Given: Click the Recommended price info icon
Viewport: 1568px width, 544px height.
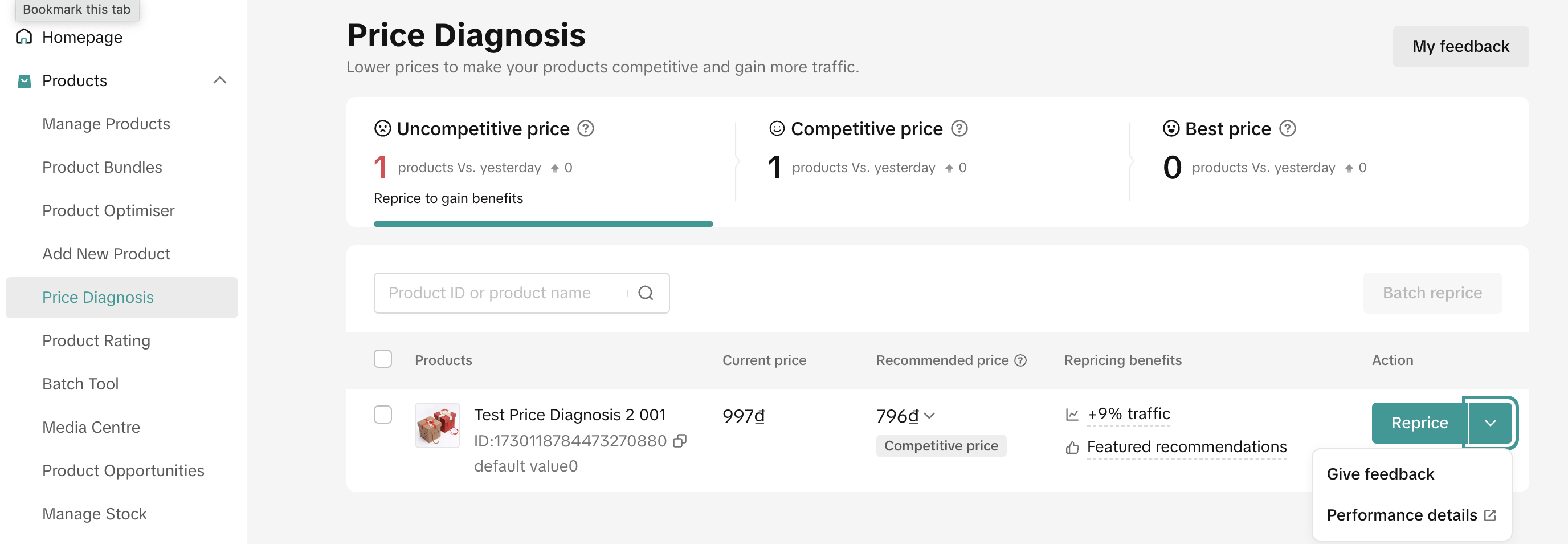Looking at the screenshot, I should point(1021,360).
